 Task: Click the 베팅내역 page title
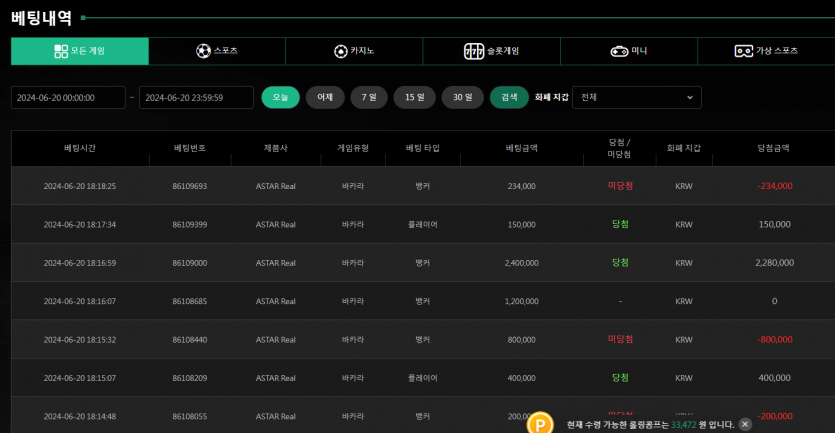coord(42,18)
